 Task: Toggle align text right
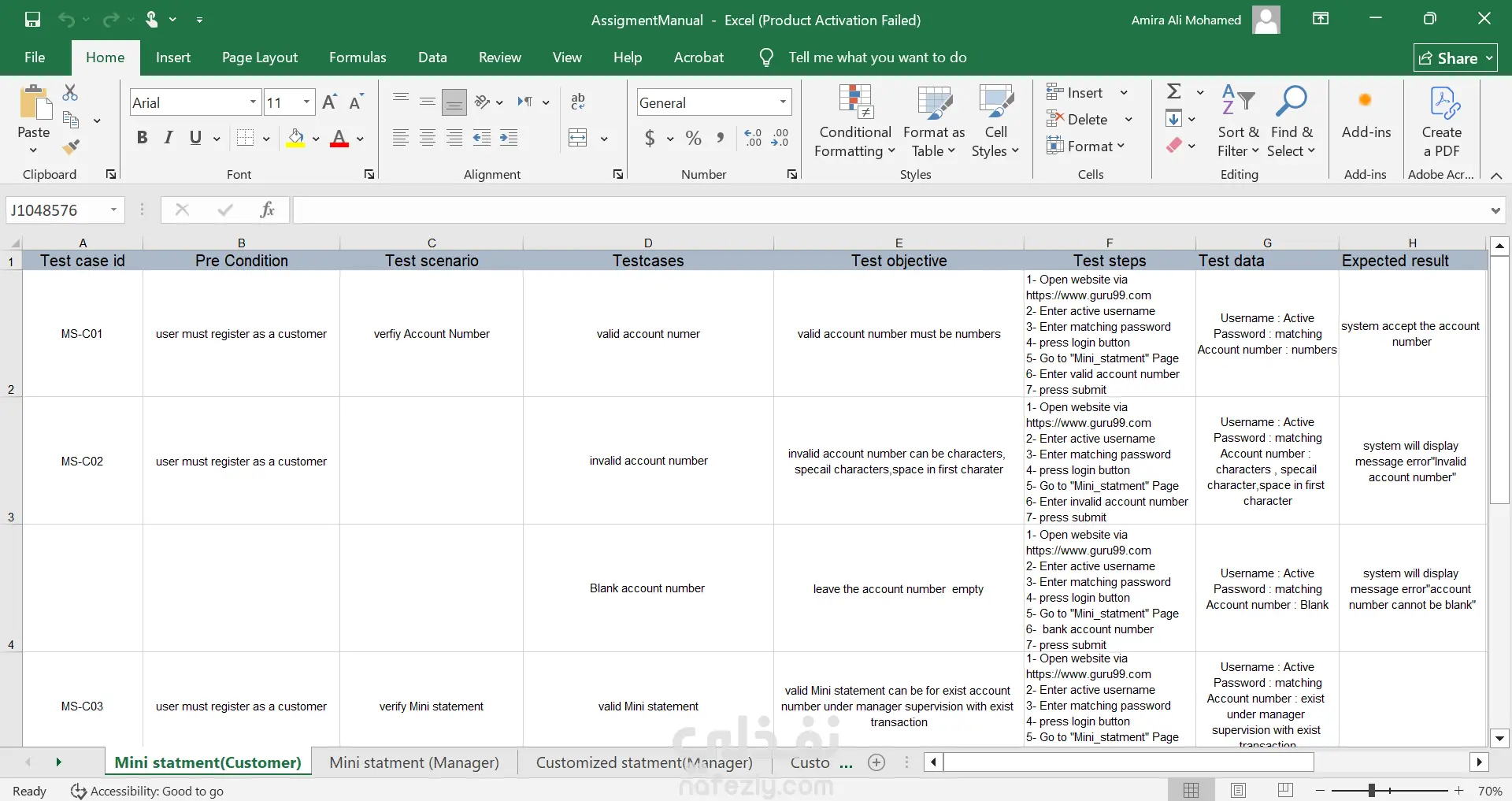[x=454, y=139]
